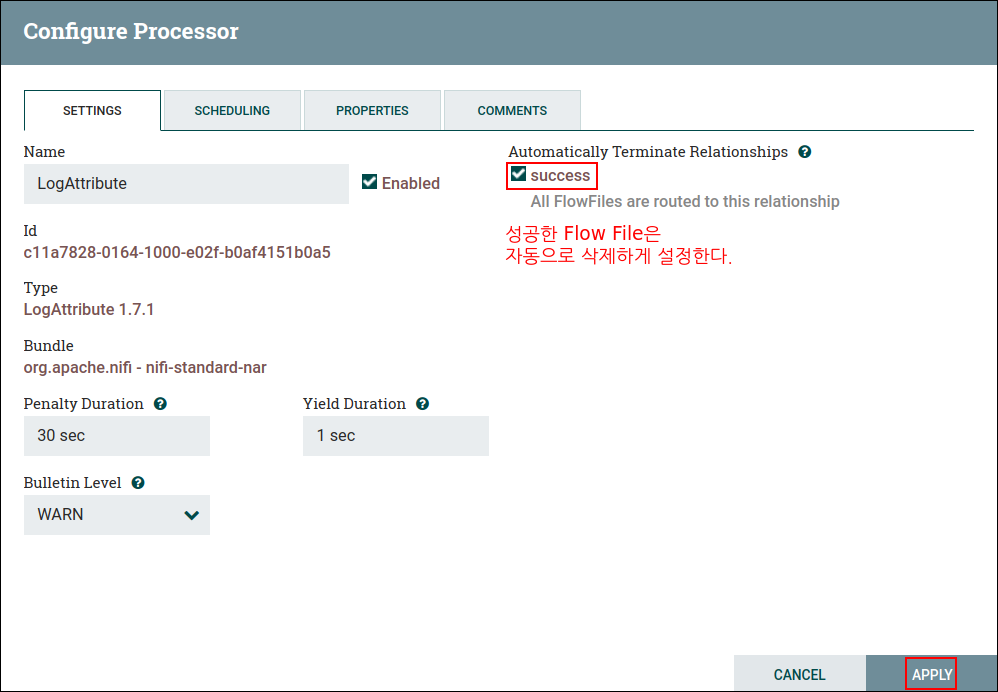Focus the Name field containing LogAttribute

(186, 183)
